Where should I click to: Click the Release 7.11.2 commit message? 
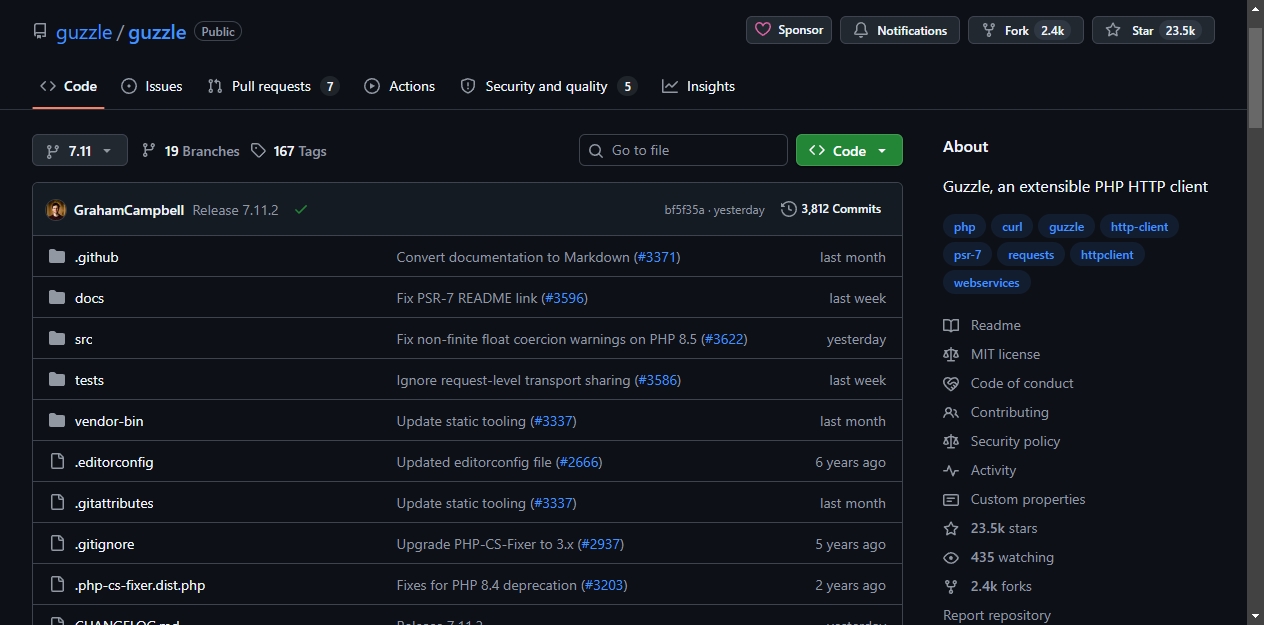235,210
